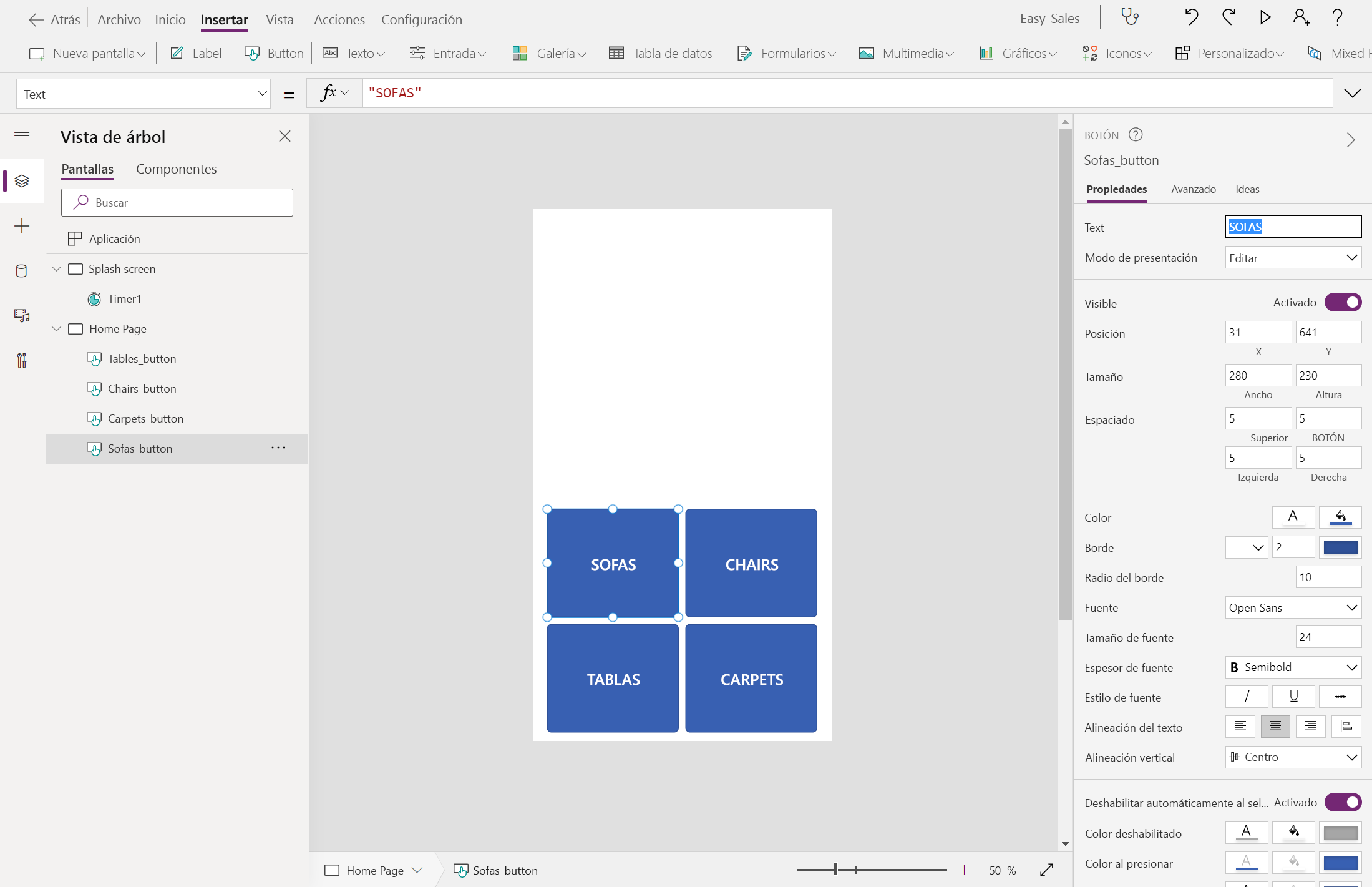
Task: Preview the app with play icon
Action: coord(1265,17)
